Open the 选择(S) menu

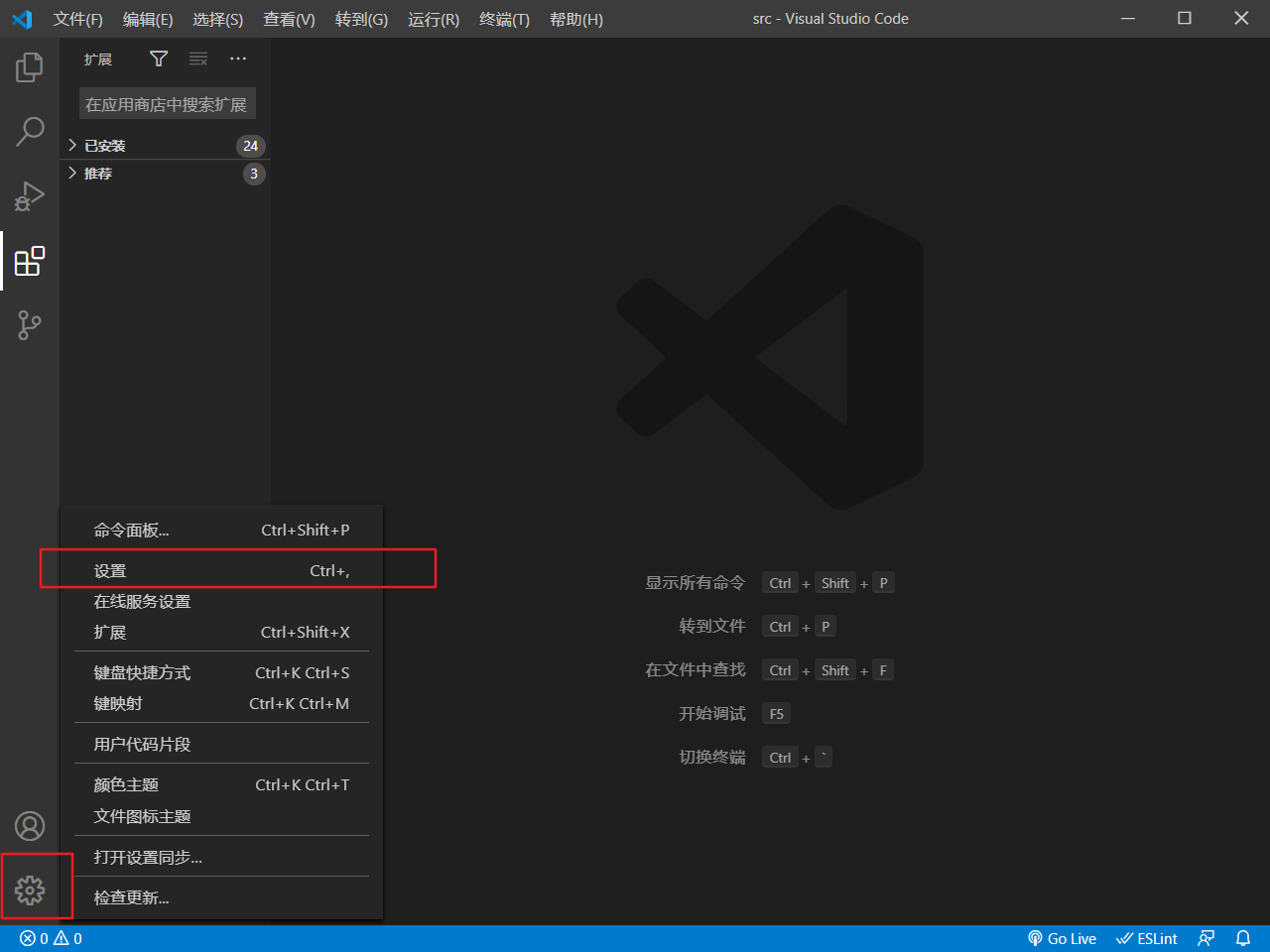point(217,19)
